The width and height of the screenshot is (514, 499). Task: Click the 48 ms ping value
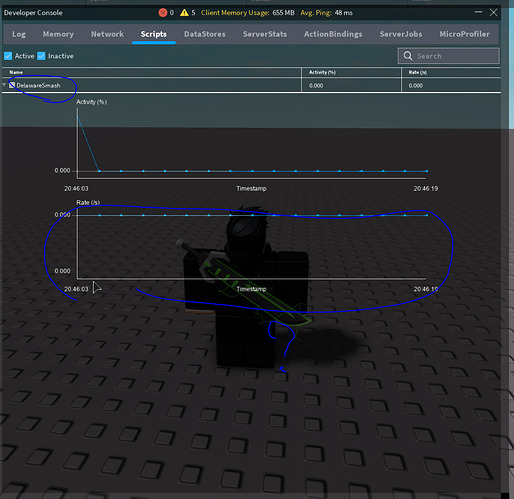(x=344, y=13)
